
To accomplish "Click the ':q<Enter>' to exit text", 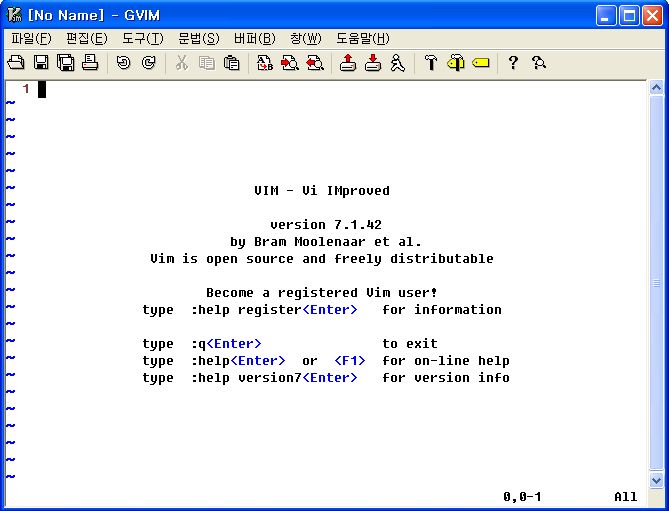I will coord(226,344).
